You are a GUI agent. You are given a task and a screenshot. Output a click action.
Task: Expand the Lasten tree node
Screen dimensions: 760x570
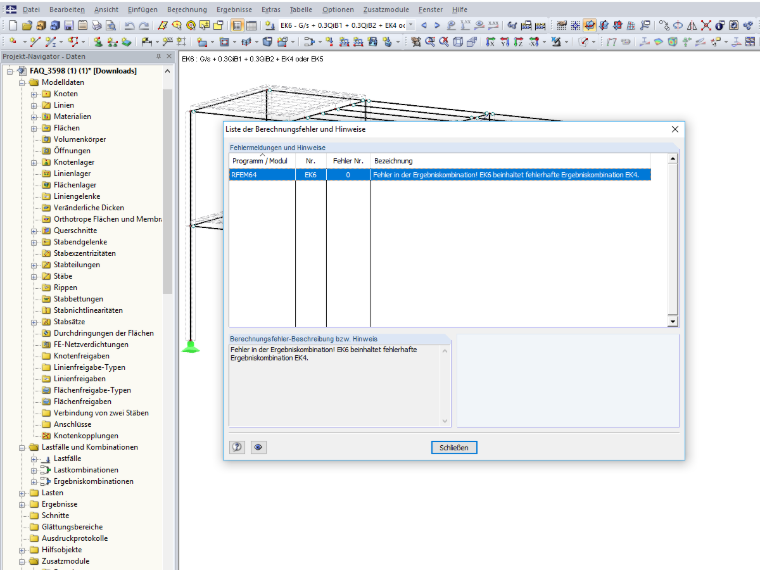22,493
